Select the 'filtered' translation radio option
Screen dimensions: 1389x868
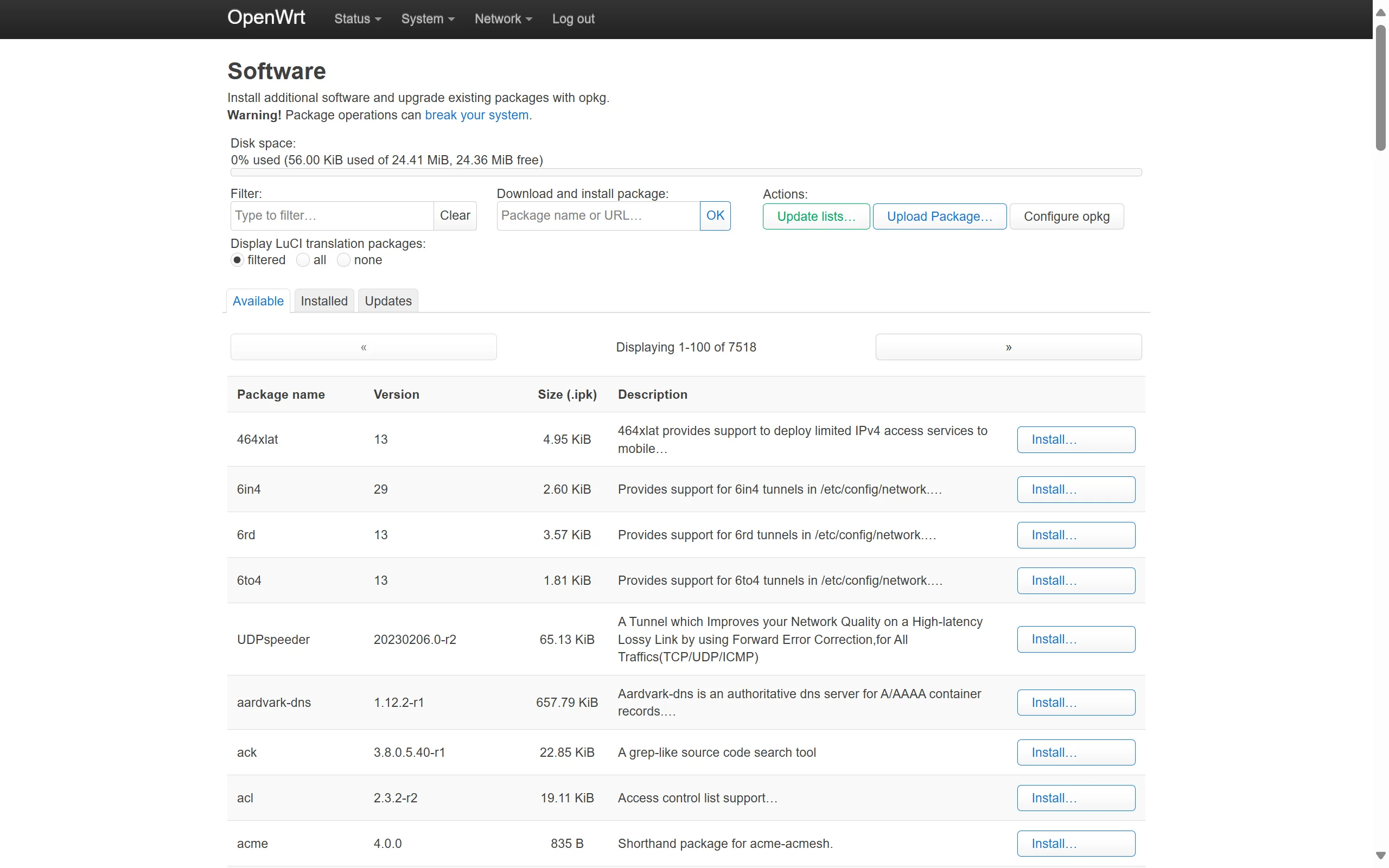tap(237, 260)
